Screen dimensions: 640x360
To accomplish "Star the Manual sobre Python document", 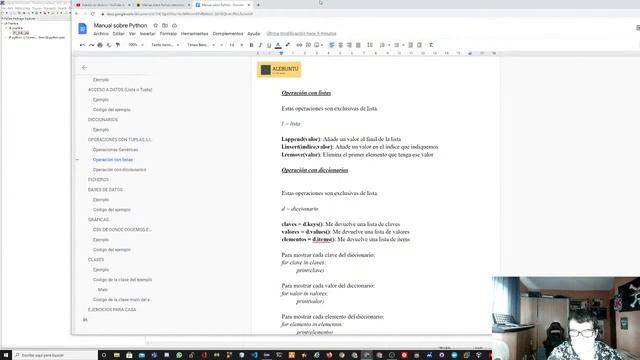I will (156, 25).
